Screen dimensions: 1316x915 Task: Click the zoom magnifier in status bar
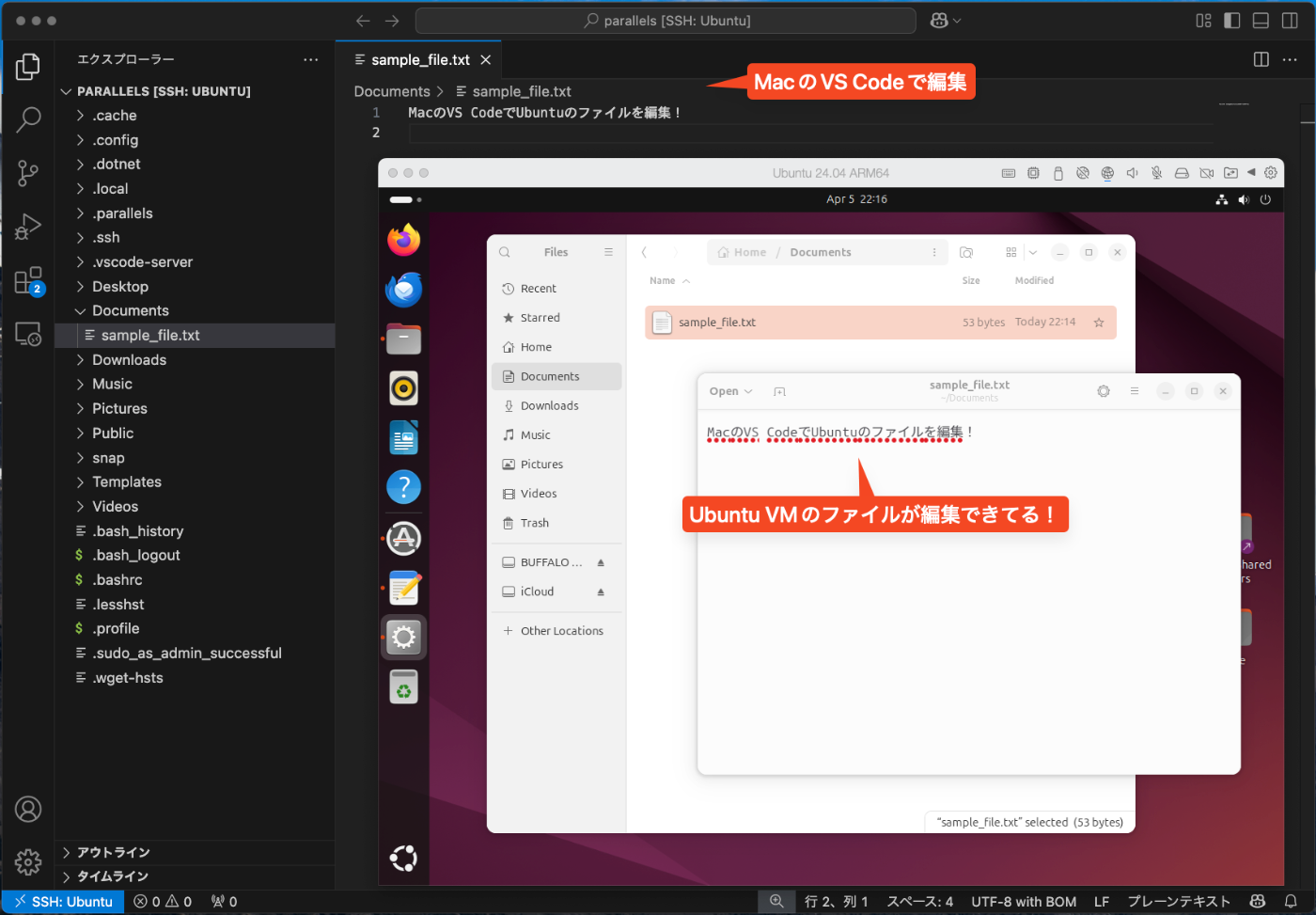[776, 901]
